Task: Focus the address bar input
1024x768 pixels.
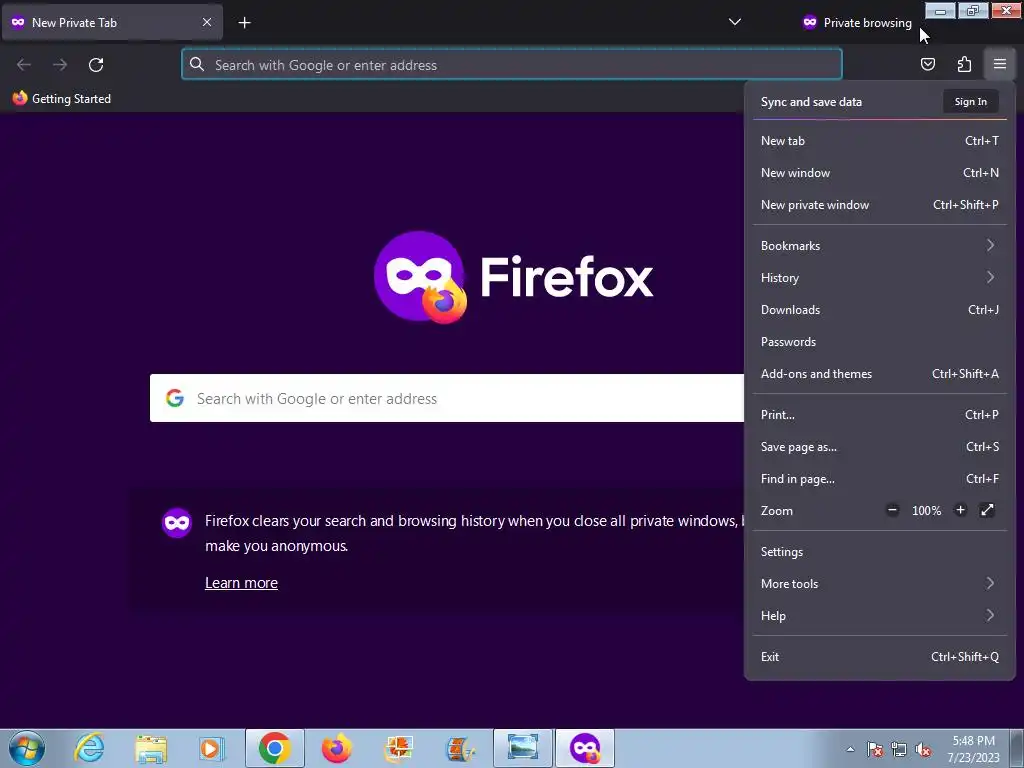Action: 511,64
